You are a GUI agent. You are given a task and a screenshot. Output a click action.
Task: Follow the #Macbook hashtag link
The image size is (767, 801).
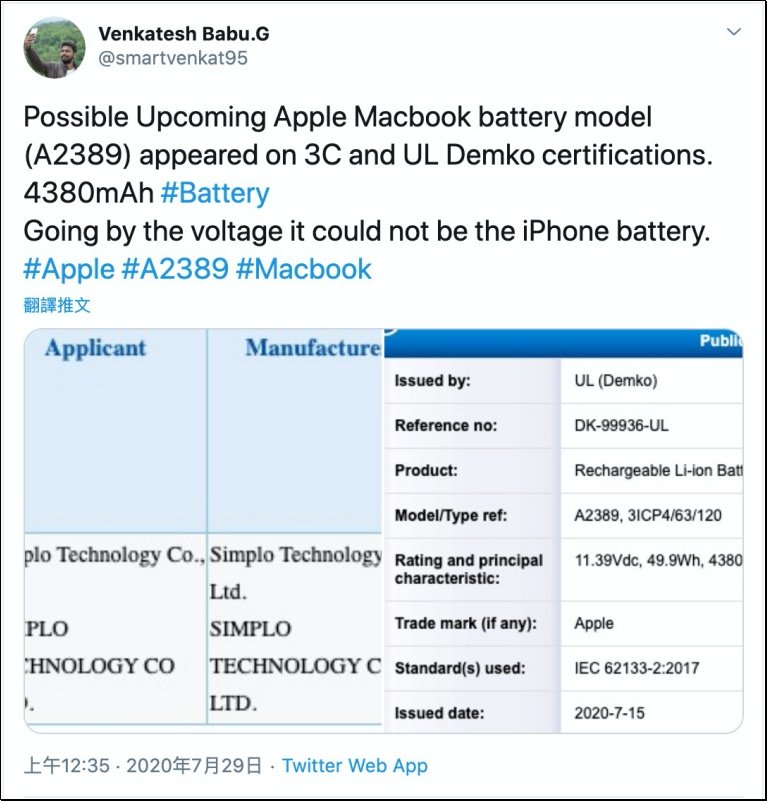click(306, 269)
